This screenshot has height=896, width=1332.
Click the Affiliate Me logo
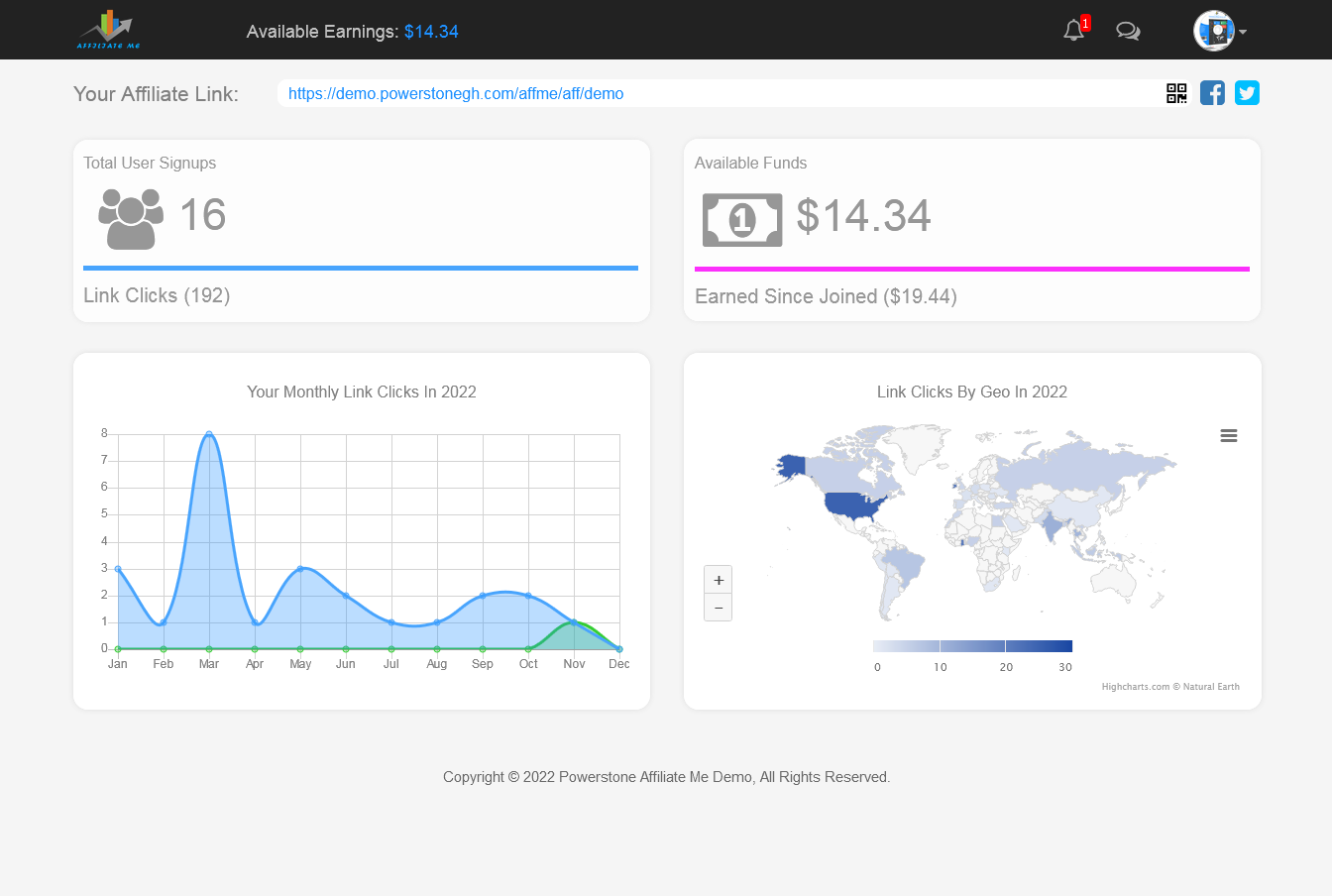(x=108, y=30)
